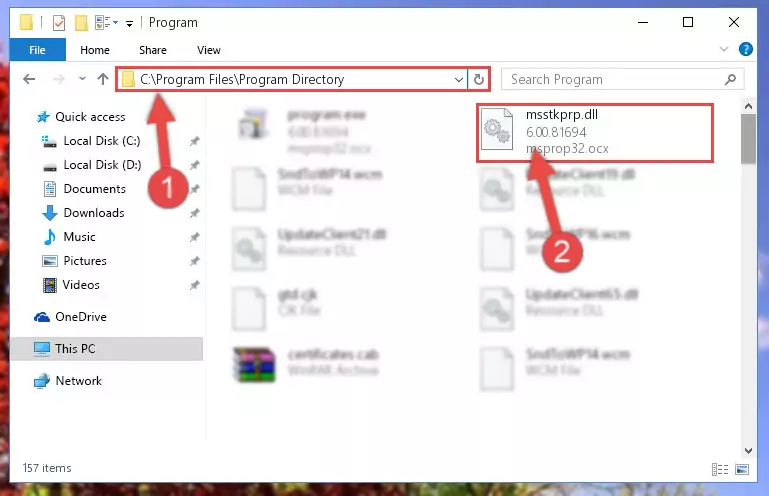
Task: Click pin icon beside Music
Action: coord(195,237)
